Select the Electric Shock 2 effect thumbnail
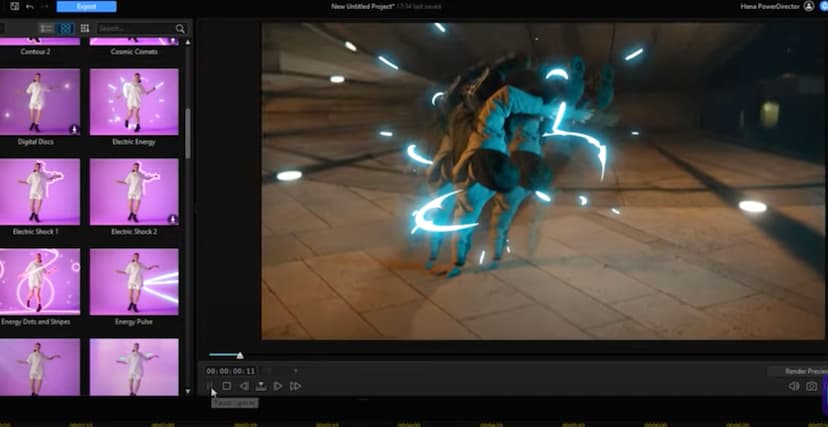 click(134, 192)
